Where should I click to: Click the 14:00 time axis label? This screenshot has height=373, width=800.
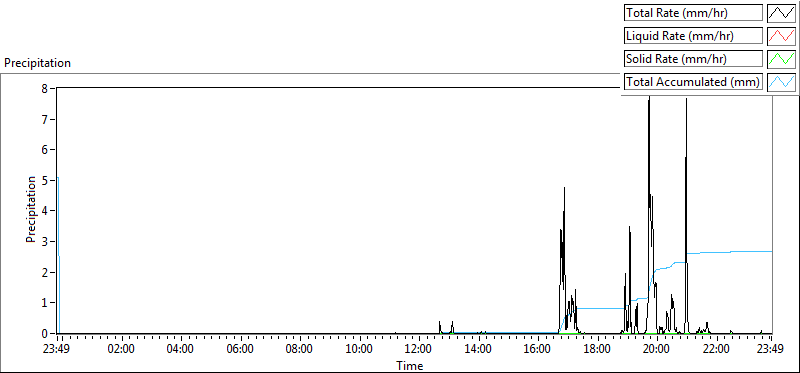pyautogui.click(x=478, y=350)
